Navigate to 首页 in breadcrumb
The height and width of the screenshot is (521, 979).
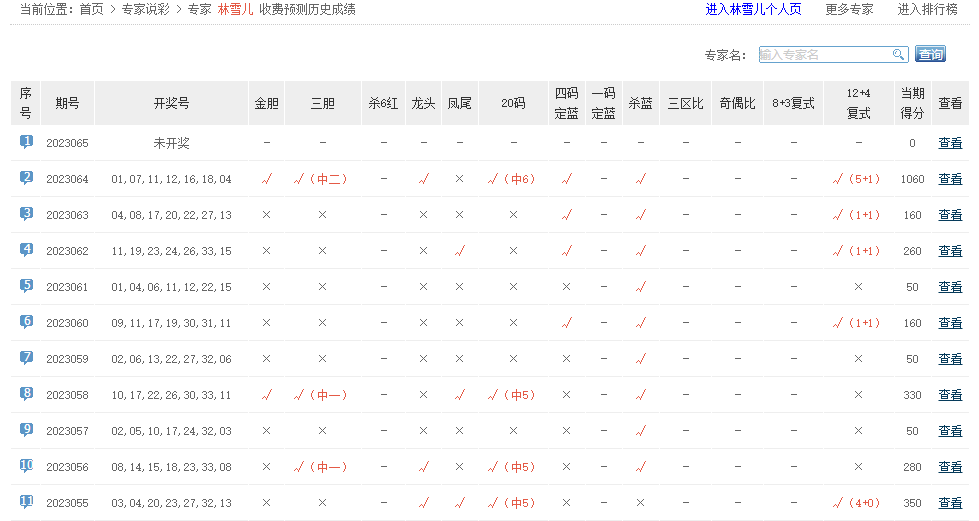(x=91, y=9)
